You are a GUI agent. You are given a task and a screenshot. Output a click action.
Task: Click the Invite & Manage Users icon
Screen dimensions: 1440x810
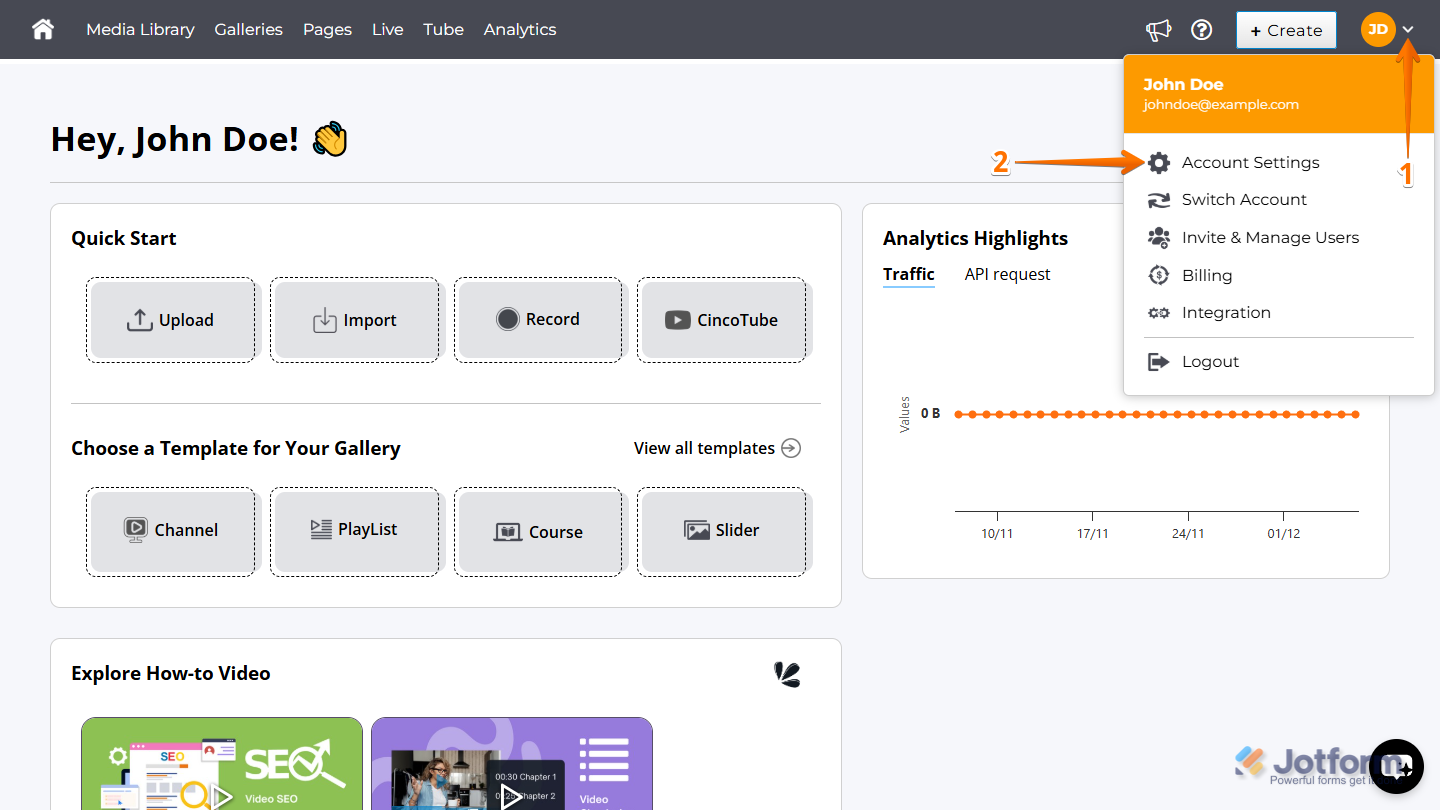click(x=1158, y=237)
